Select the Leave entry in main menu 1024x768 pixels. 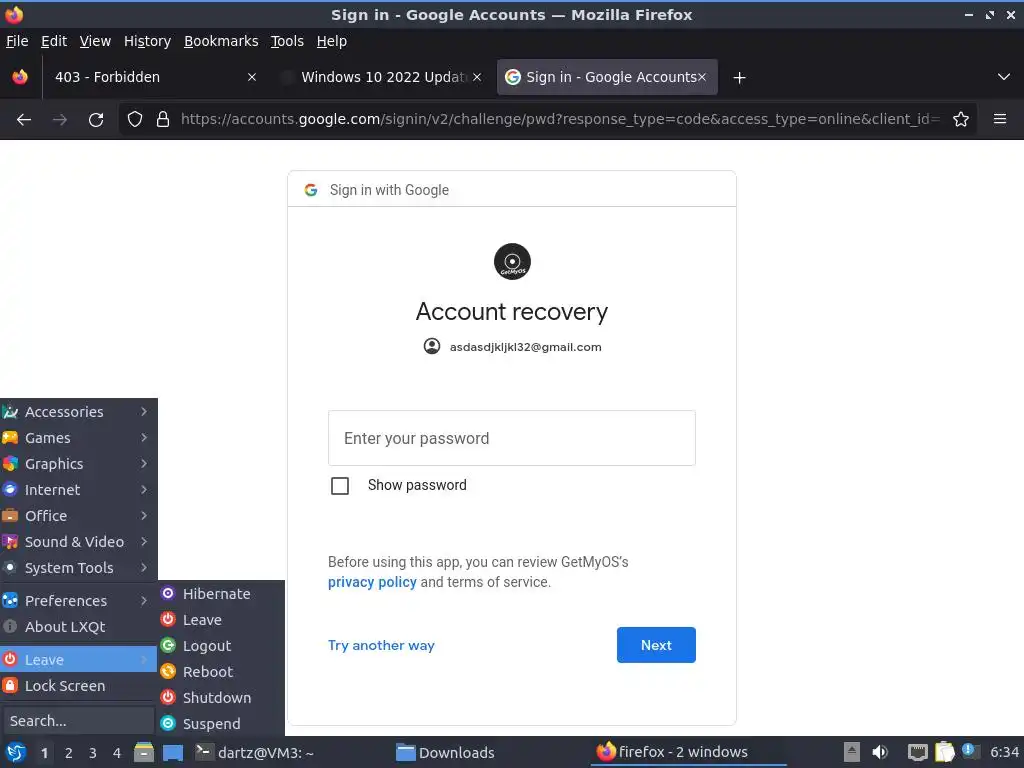[x=78, y=660]
